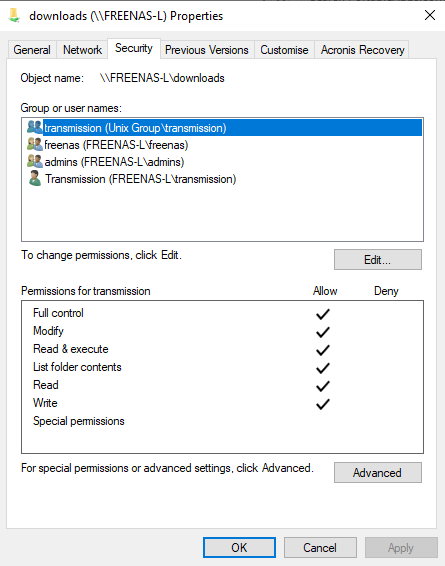This screenshot has width=445, height=566.
Task: Close the Properties dialog
Action: point(429,15)
